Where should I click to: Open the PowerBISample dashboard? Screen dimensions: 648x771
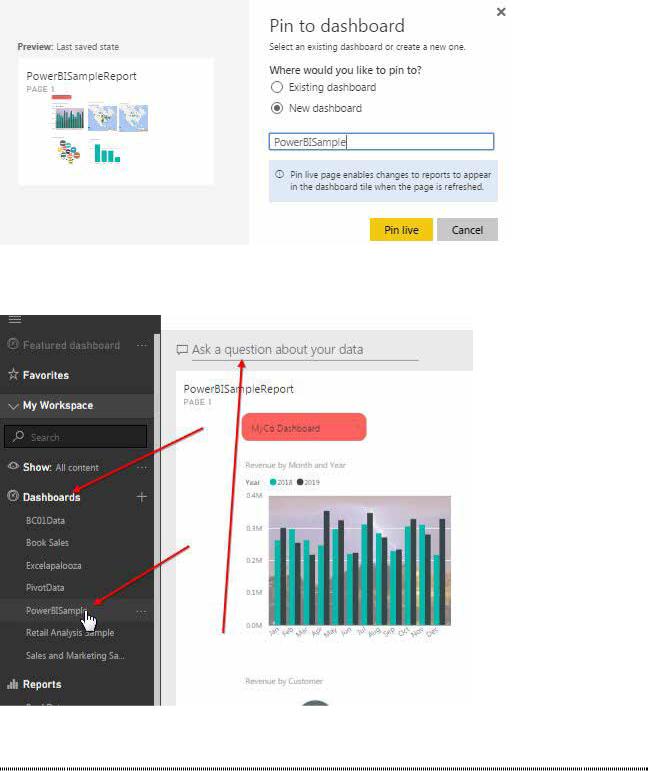57,610
